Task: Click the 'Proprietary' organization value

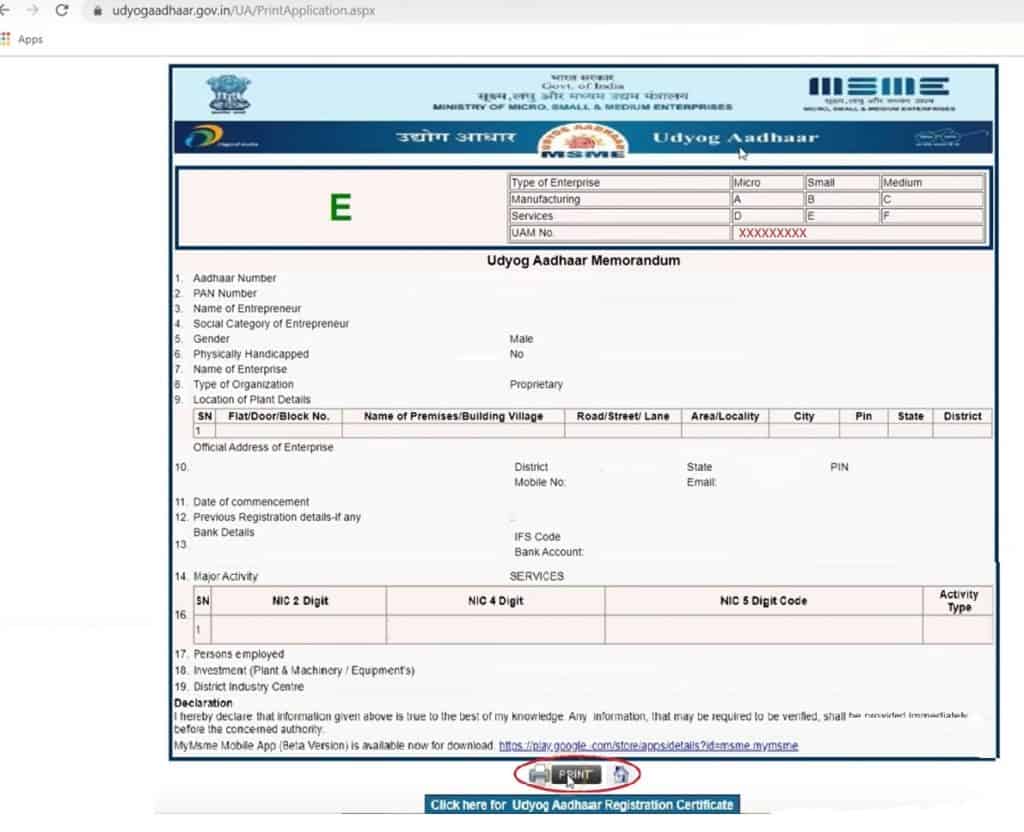Action: click(536, 385)
